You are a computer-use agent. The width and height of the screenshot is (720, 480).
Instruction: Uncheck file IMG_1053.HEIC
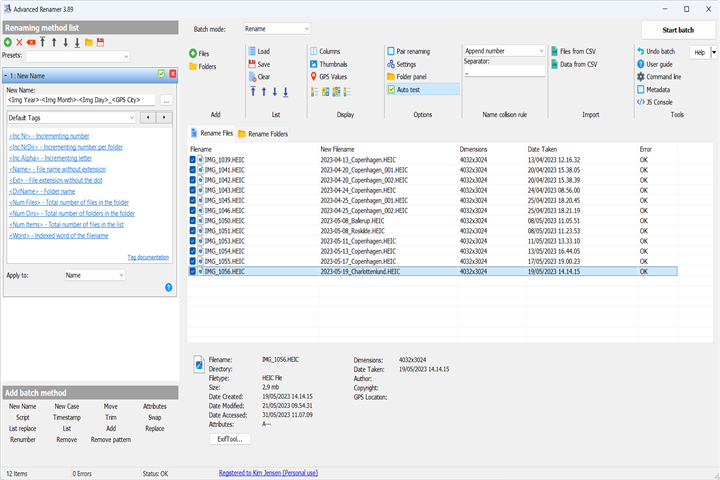pos(193,241)
